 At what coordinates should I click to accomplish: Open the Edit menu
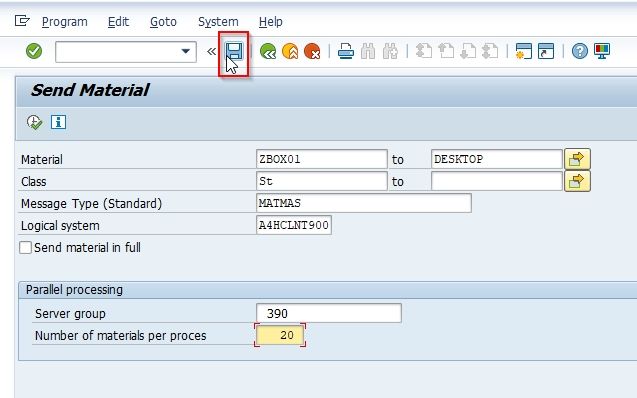pyautogui.click(x=118, y=22)
